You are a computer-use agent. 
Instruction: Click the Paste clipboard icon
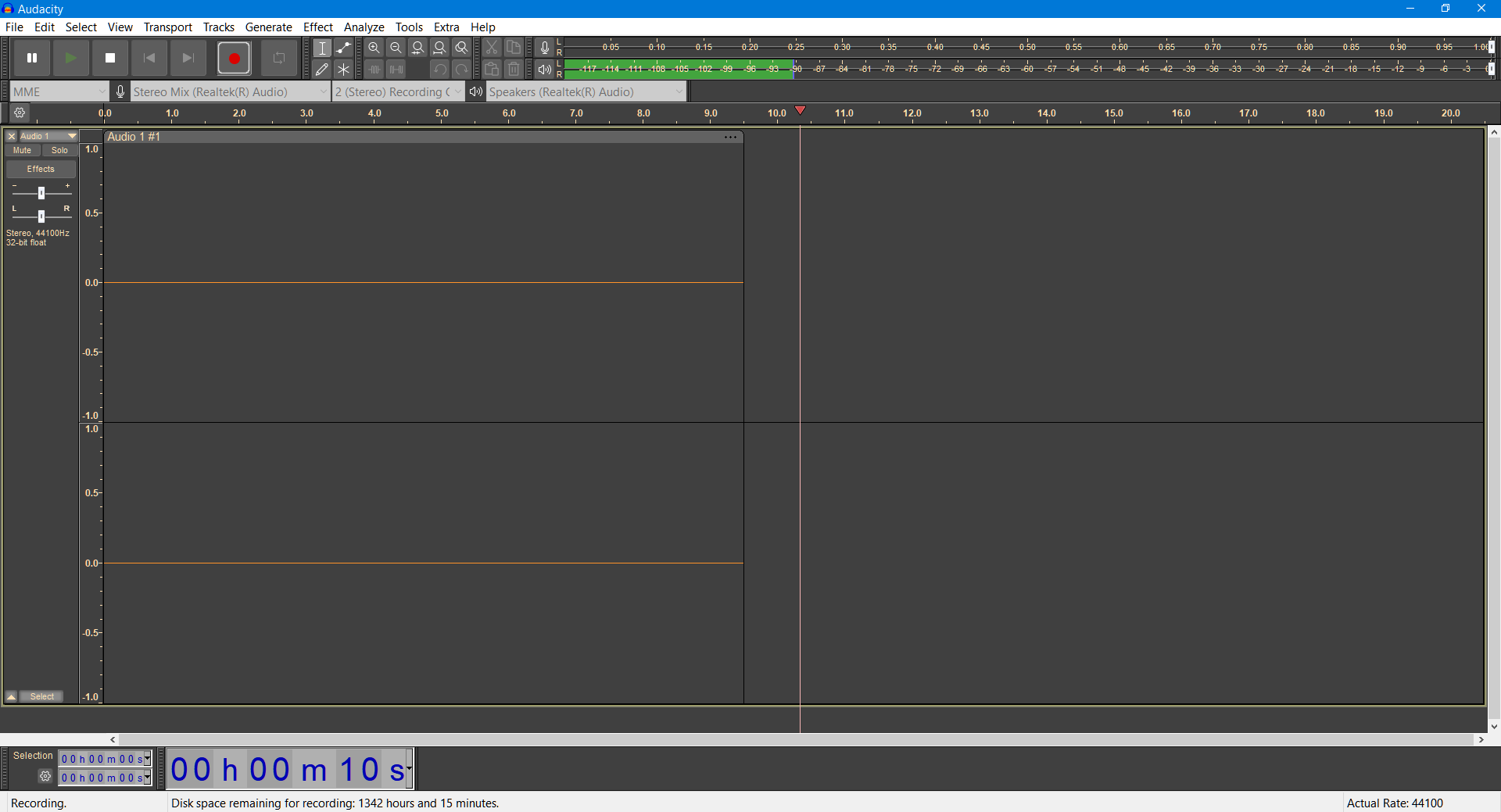[x=492, y=70]
